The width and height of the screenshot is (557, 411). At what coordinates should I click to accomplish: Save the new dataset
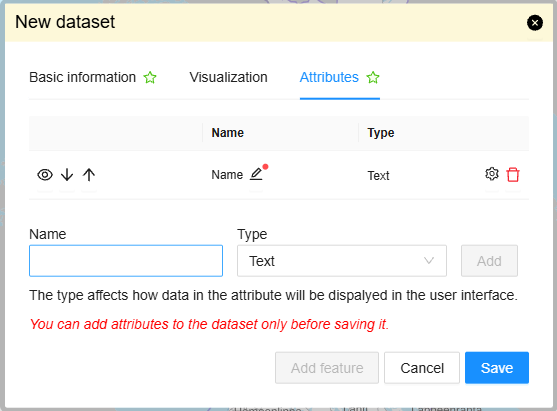click(x=497, y=368)
